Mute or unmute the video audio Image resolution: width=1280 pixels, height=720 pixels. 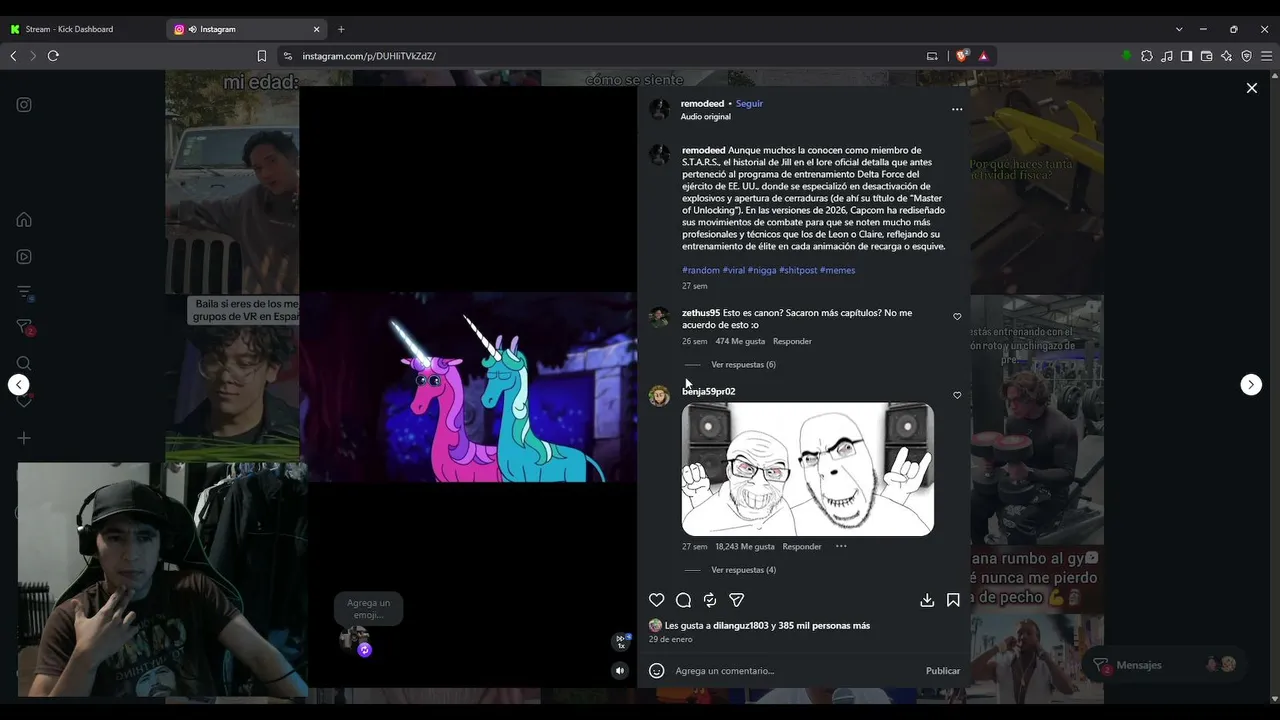620,671
